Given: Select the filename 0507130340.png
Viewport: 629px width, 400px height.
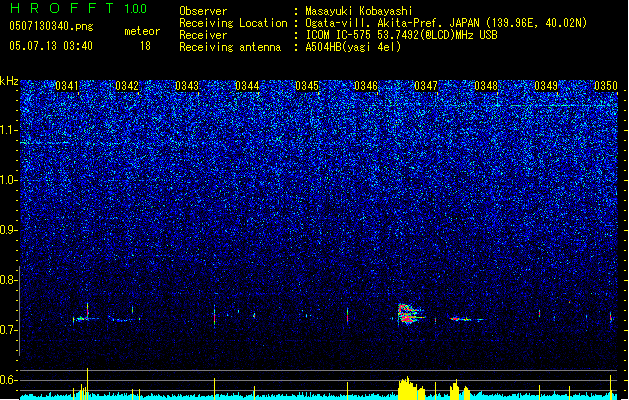Looking at the screenshot, I should (x=51, y=26).
